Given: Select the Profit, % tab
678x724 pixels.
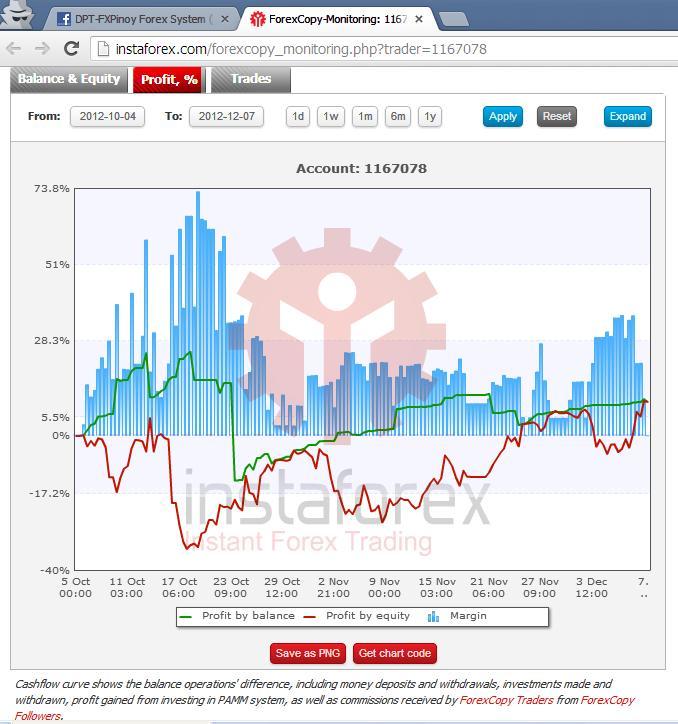Looking at the screenshot, I should coord(169,79).
